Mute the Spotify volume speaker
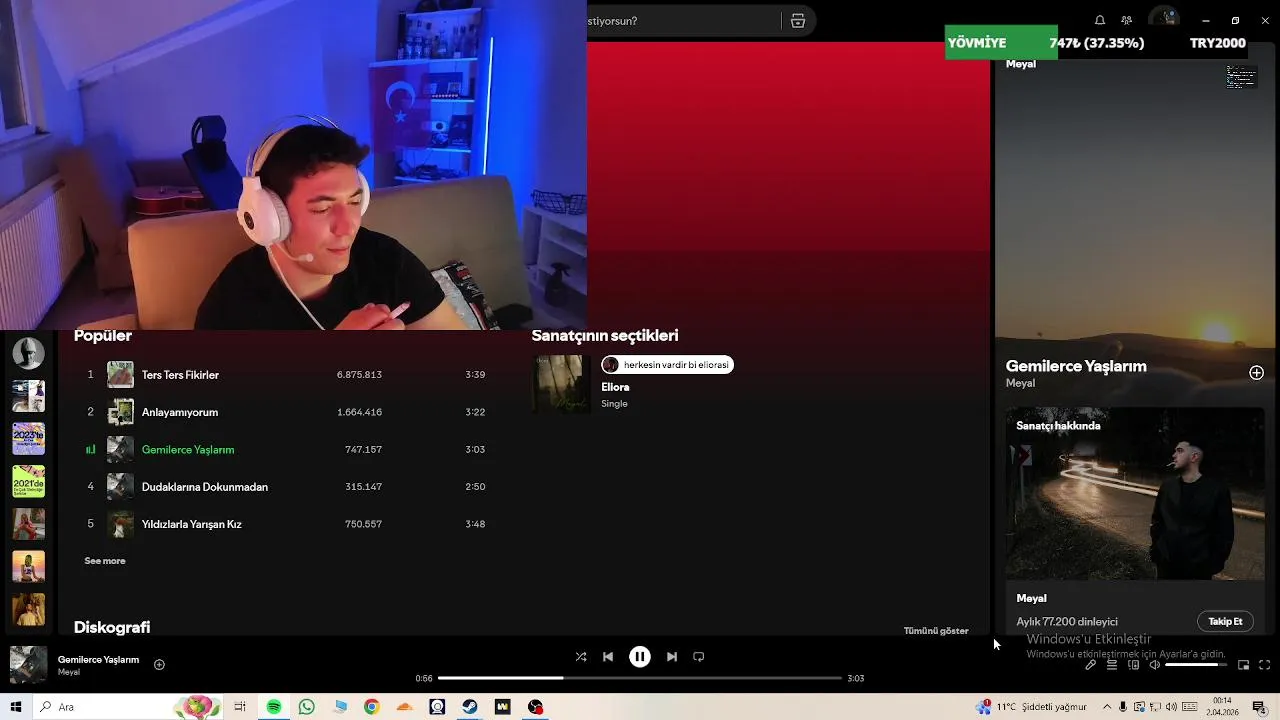 (1155, 665)
